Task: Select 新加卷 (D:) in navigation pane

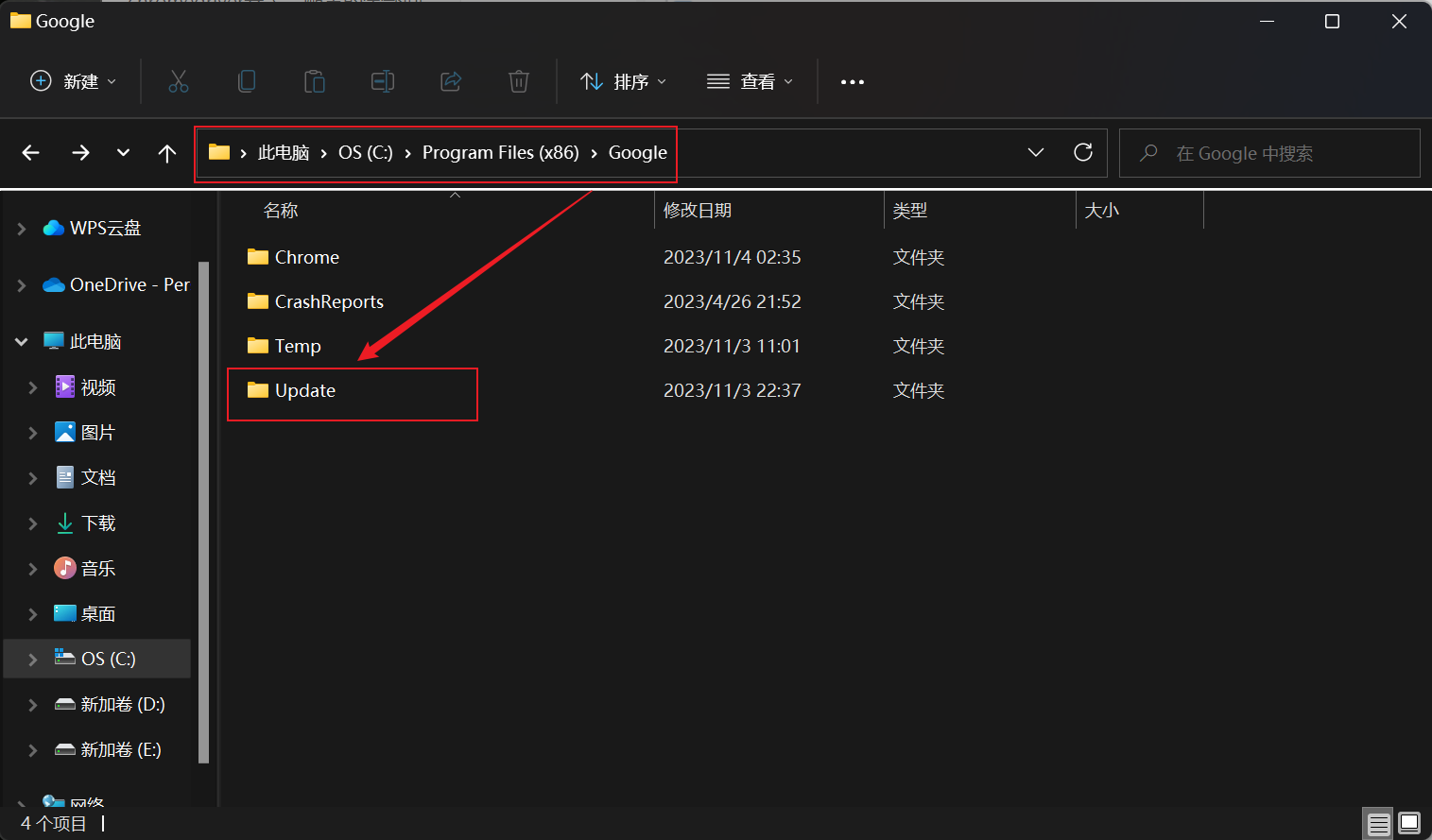Action: click(x=123, y=704)
